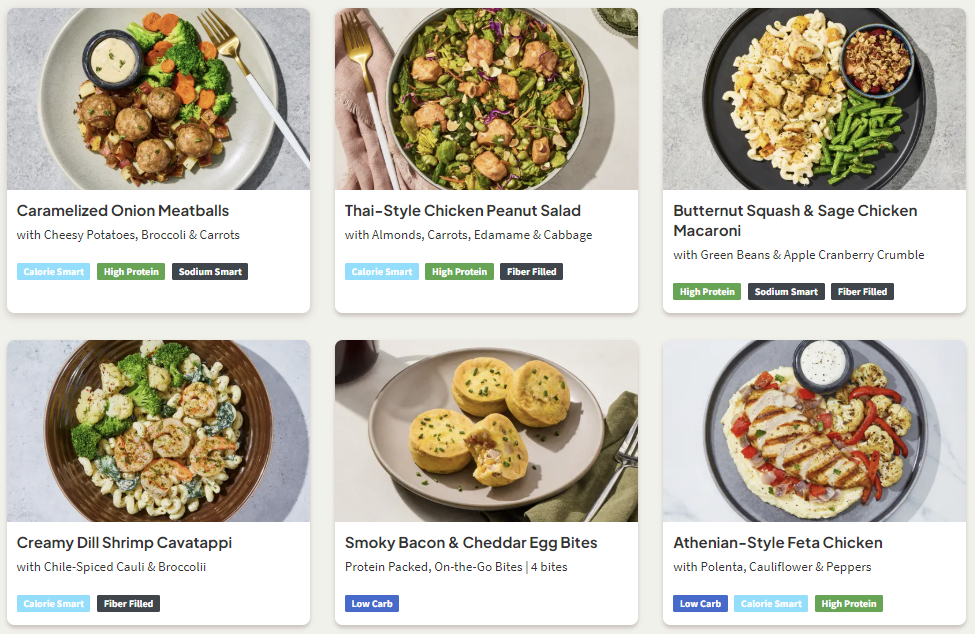Click Calorie Smart tag on Shrimp Cavatappi card
Screen dimensions: 975x634
click(x=54, y=604)
